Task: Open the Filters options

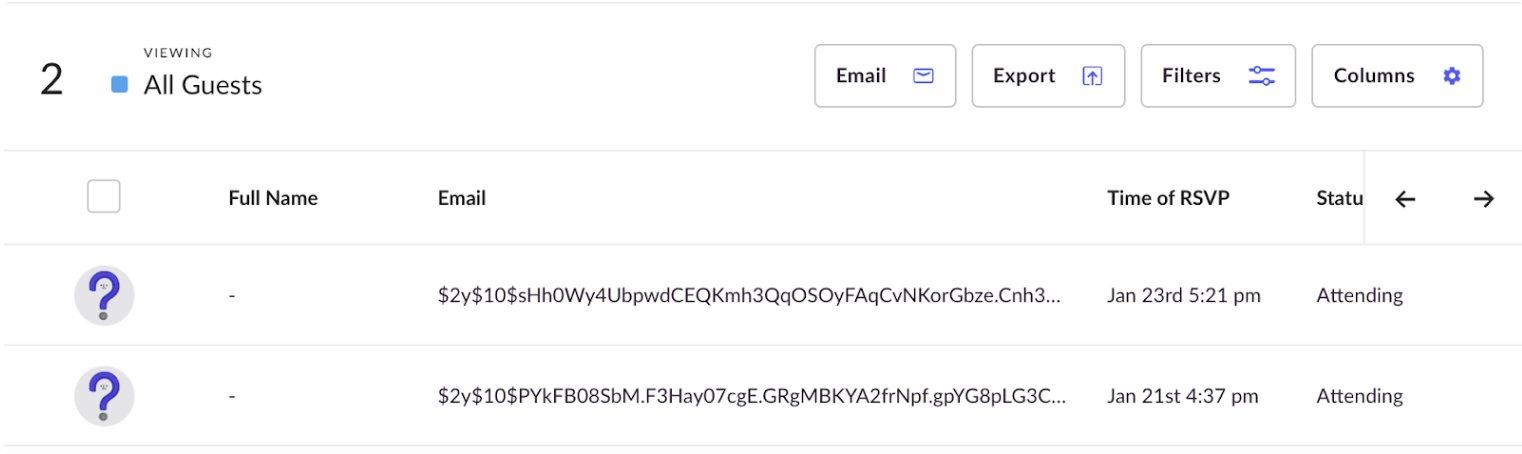Action: [x=1218, y=76]
